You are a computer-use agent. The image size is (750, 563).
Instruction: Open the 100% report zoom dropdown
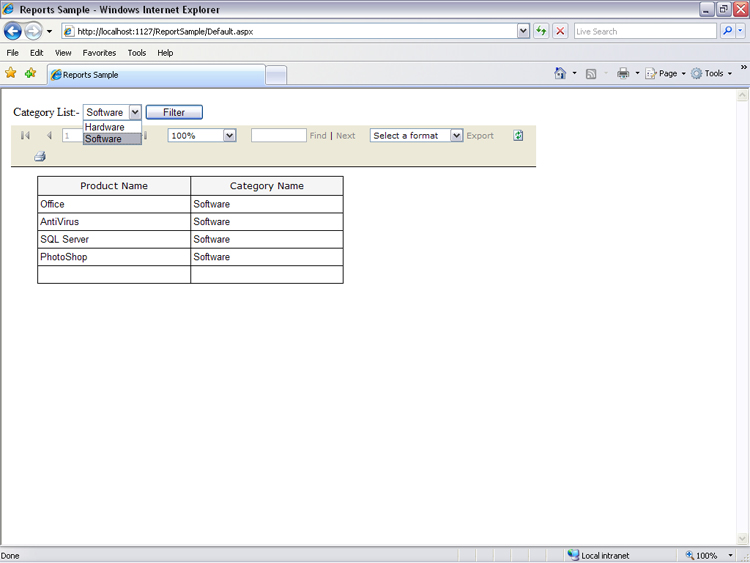coord(230,136)
